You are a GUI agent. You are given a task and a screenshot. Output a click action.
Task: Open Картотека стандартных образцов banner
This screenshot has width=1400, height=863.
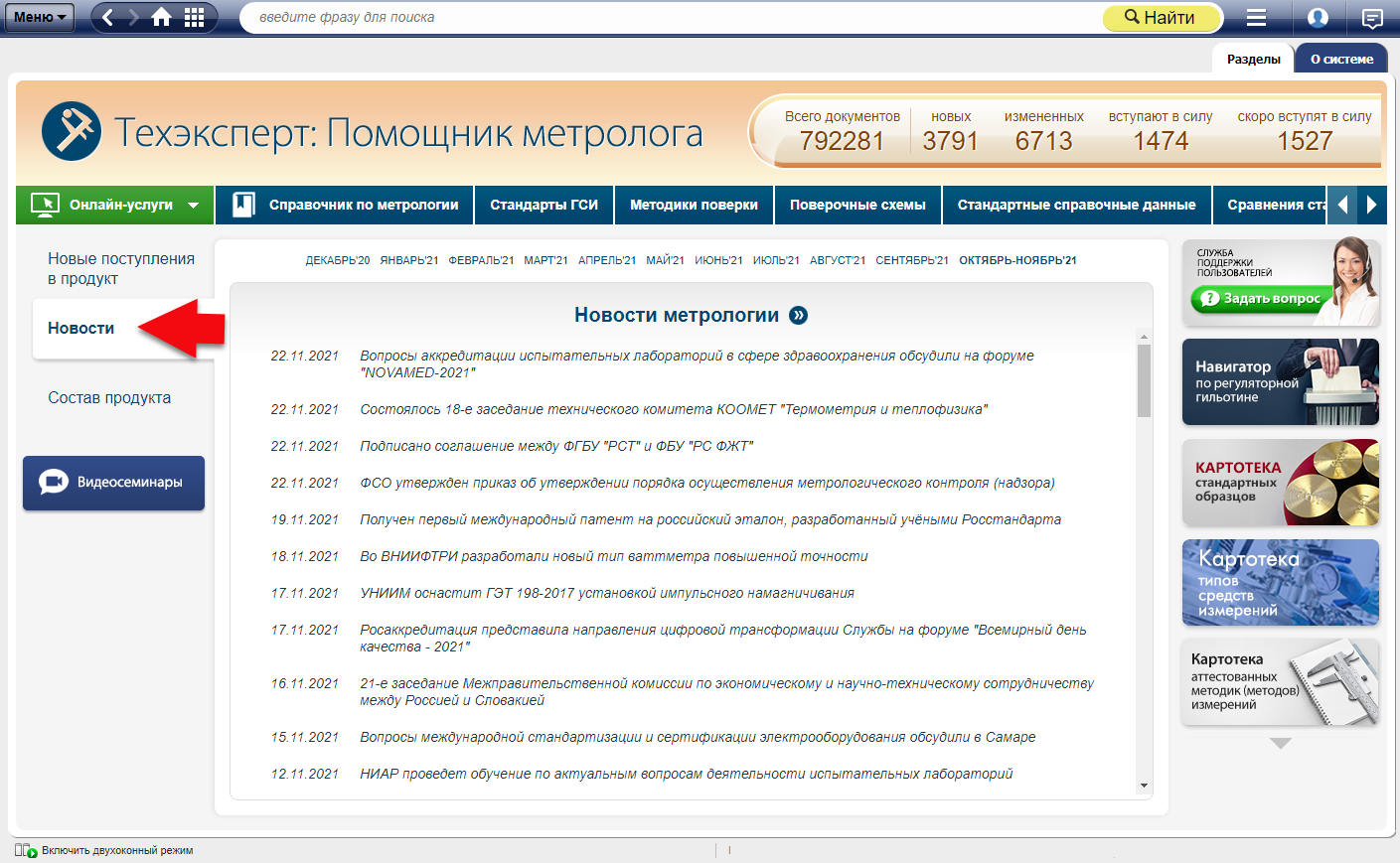1281,483
